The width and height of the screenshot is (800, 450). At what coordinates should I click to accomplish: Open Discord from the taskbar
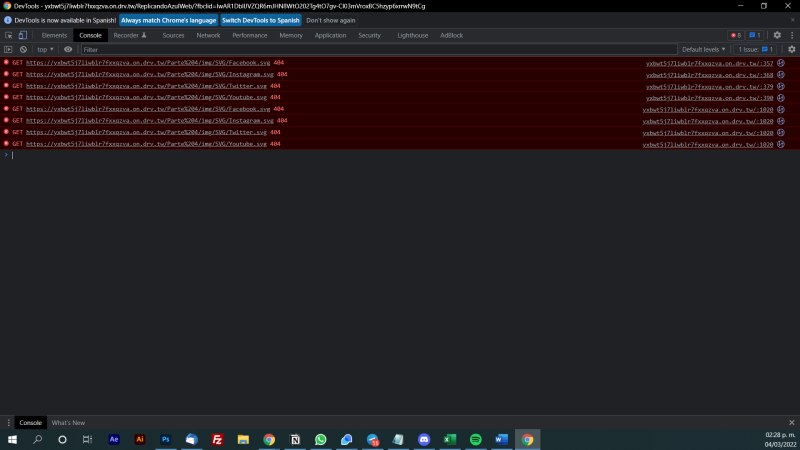click(424, 439)
